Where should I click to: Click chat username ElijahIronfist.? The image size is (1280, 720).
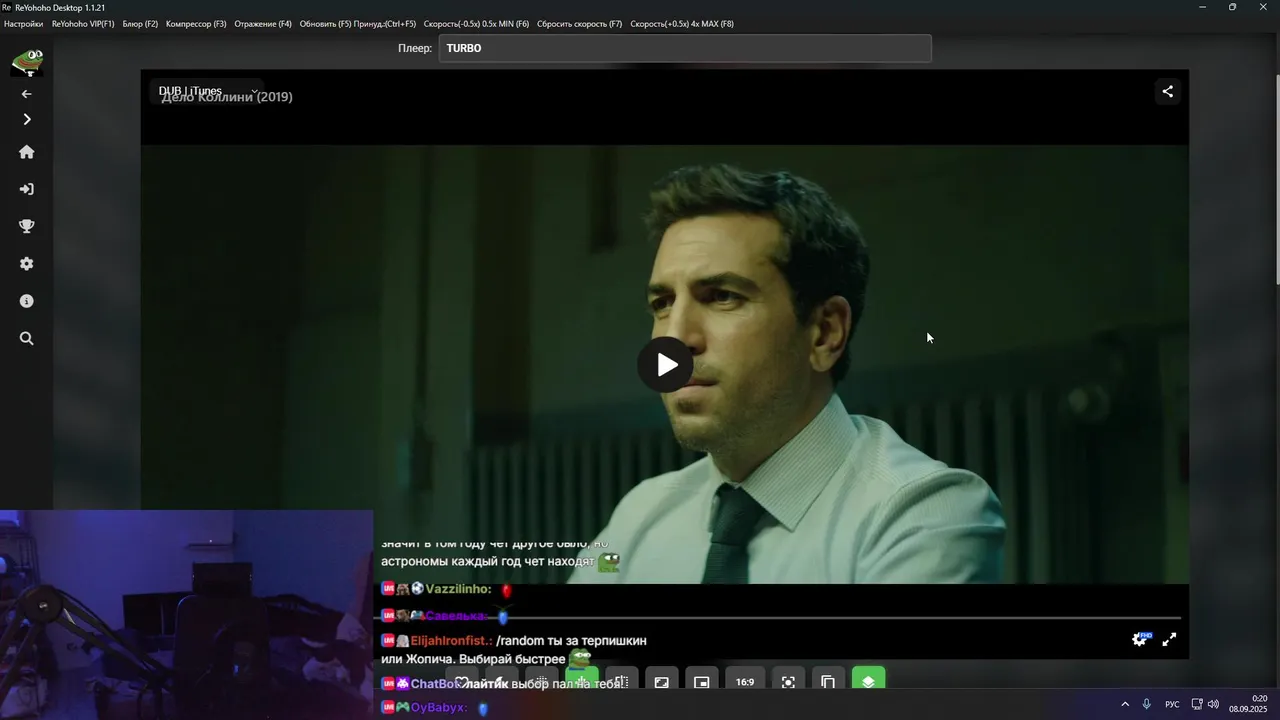tap(451, 640)
